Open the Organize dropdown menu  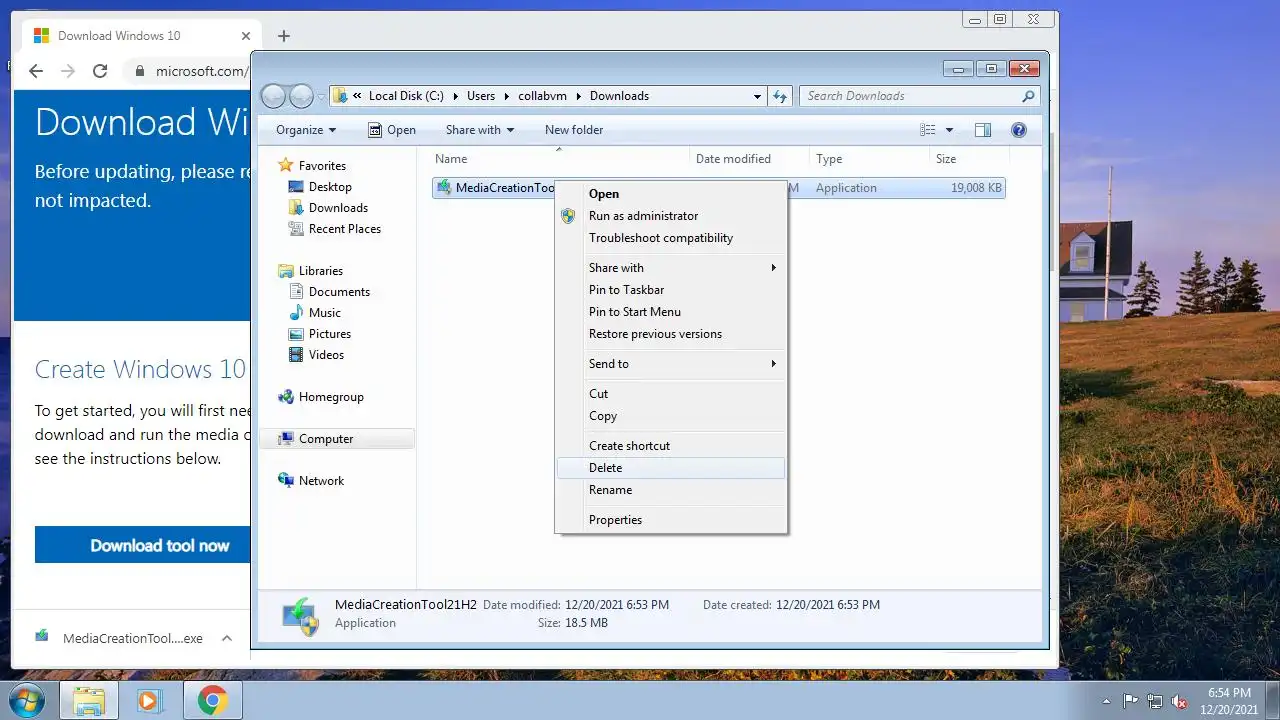tap(306, 130)
